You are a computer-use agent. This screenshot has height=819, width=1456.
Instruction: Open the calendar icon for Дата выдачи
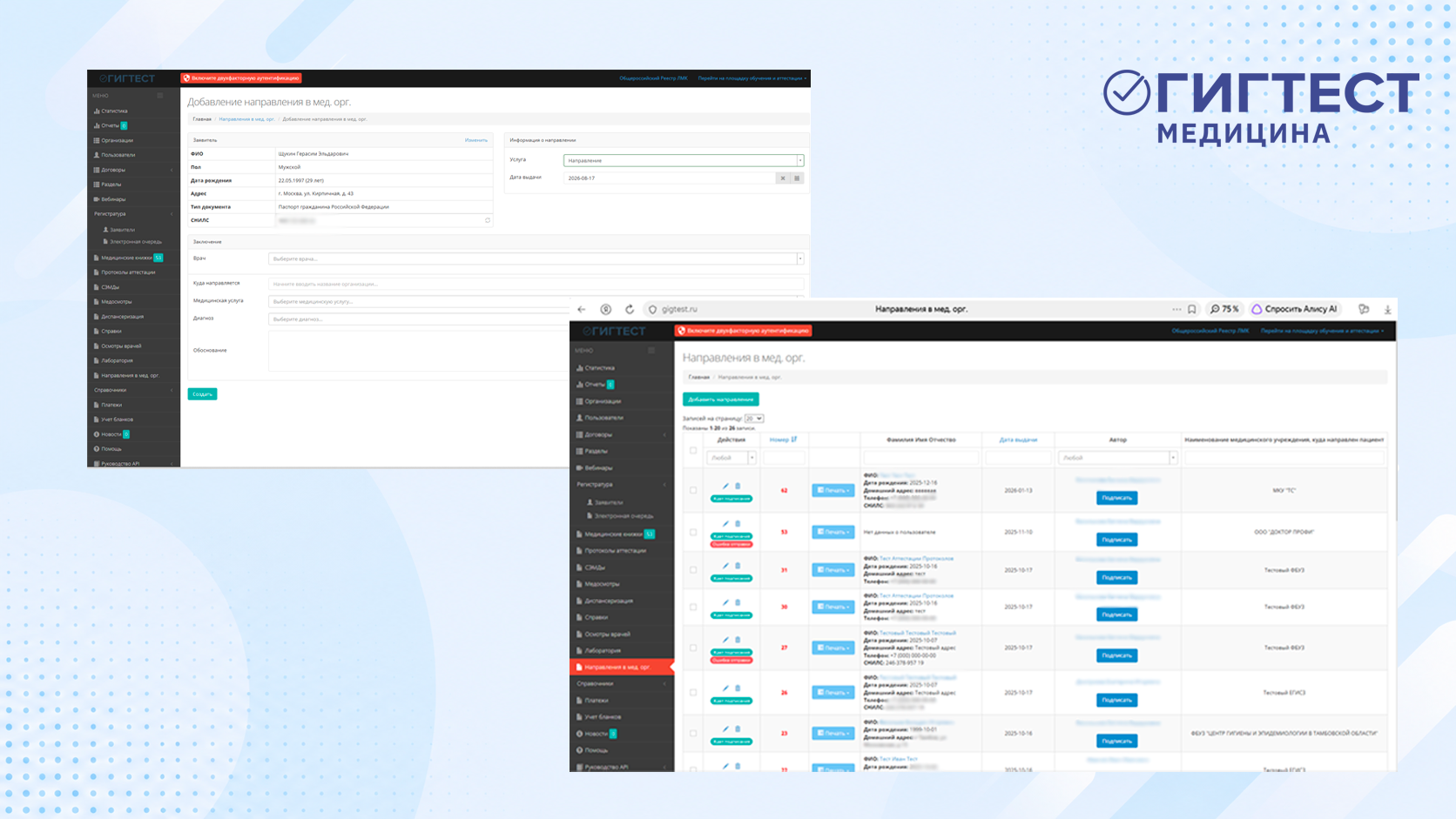797,178
